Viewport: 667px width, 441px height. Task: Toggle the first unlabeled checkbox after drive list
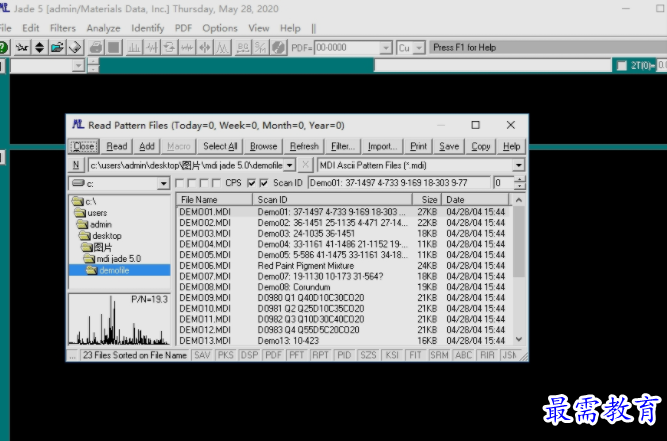[x=180, y=183]
